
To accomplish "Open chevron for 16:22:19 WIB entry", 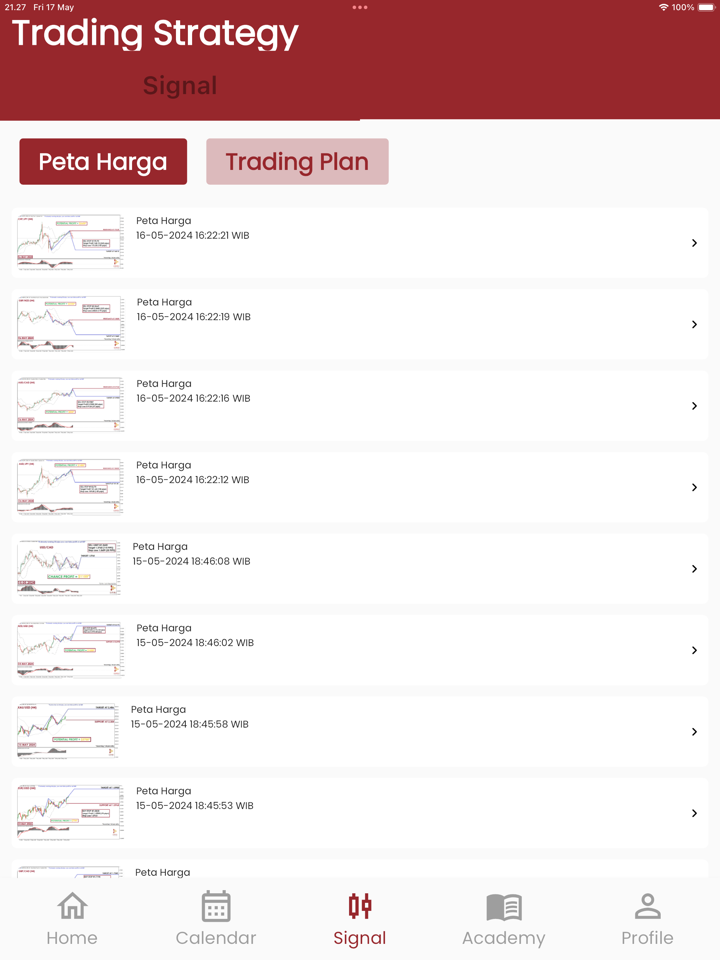I will [x=694, y=325].
